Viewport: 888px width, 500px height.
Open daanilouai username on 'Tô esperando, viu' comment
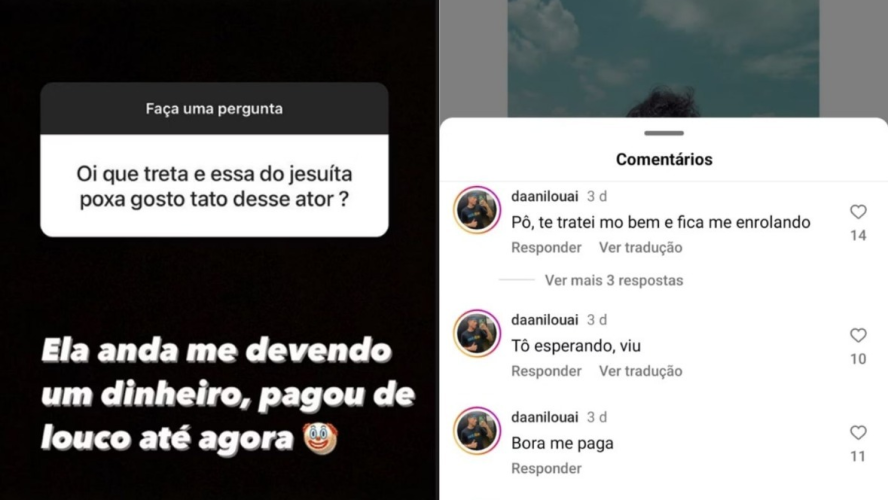544,320
